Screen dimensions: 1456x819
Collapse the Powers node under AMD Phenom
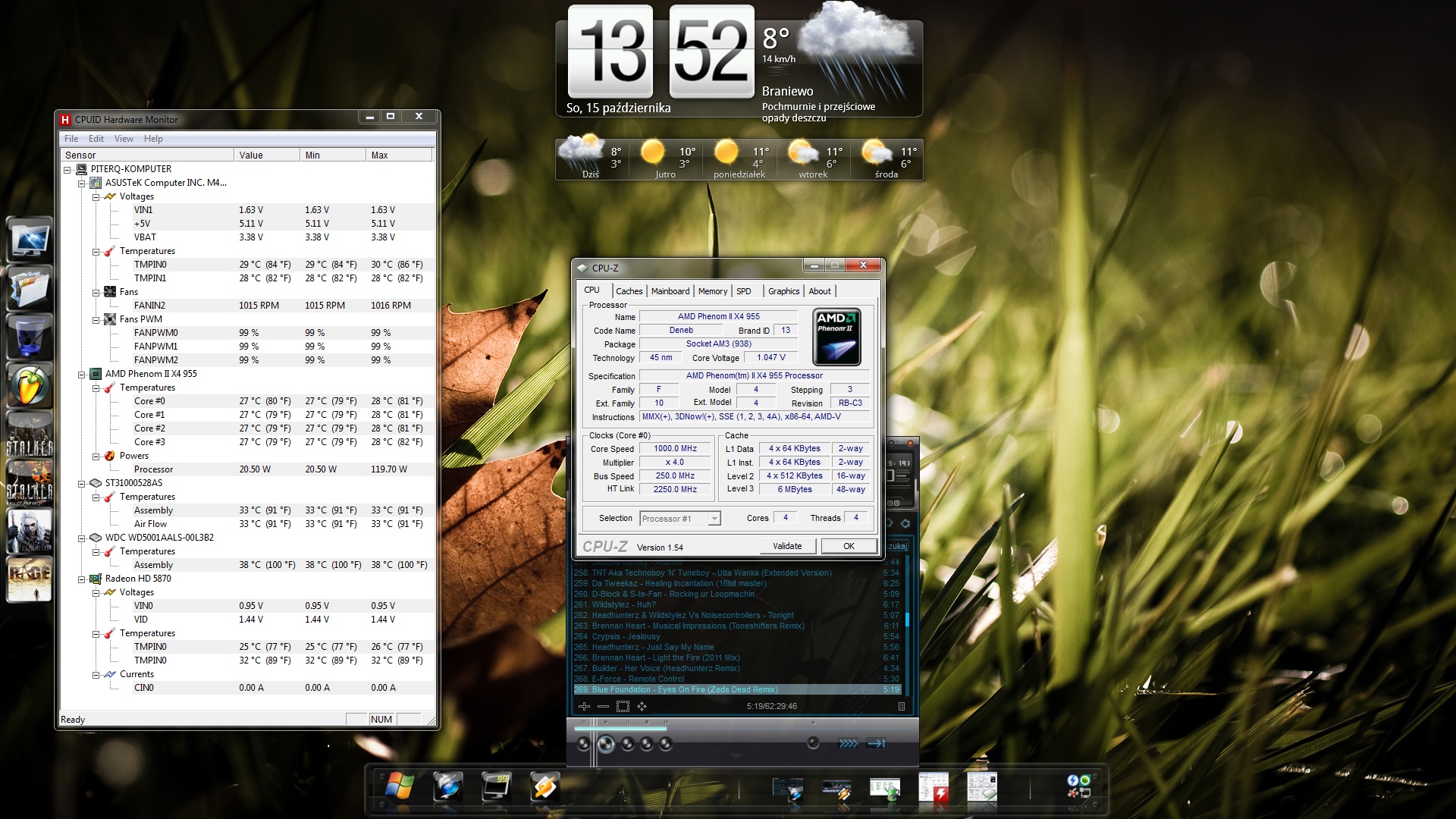click(x=96, y=457)
